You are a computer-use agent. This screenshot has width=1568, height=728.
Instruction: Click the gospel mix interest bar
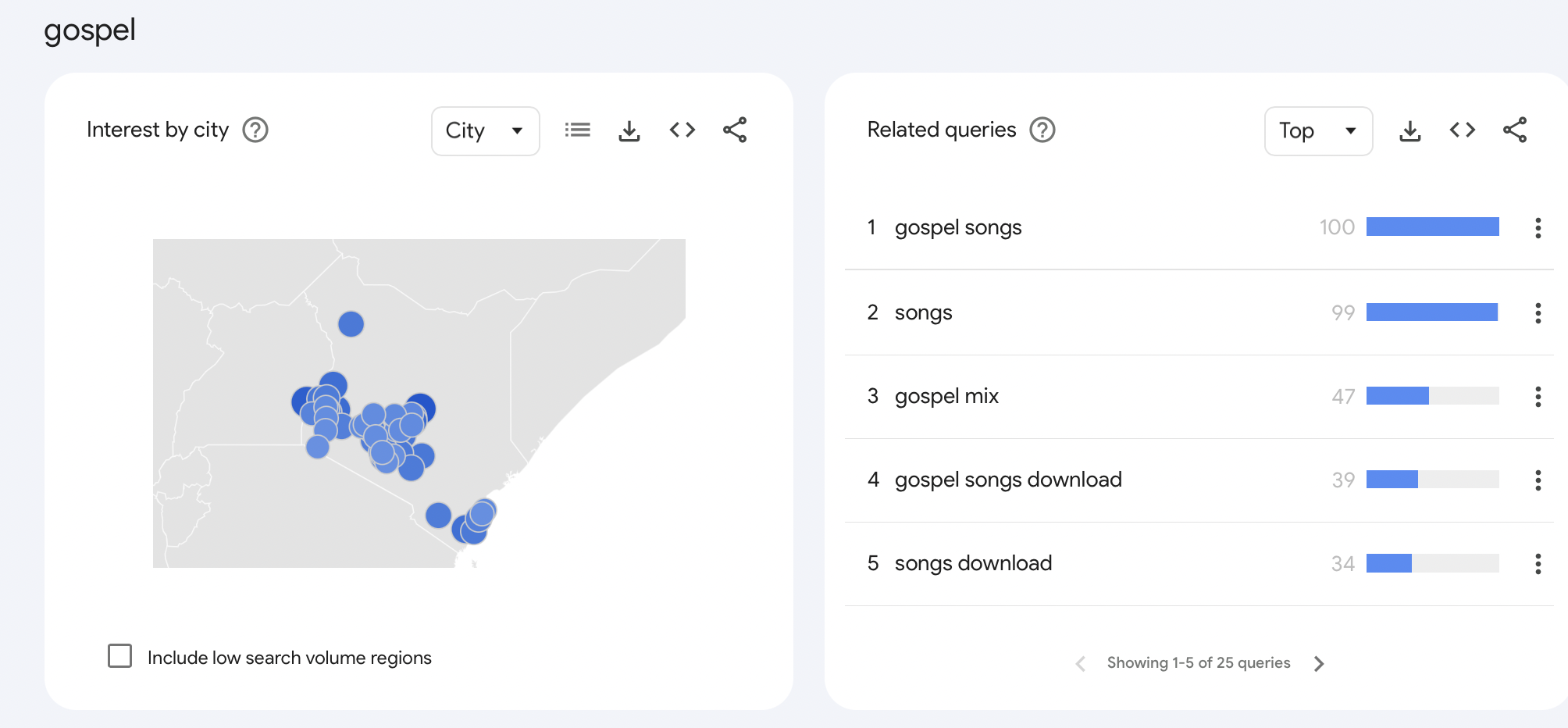coord(1432,396)
